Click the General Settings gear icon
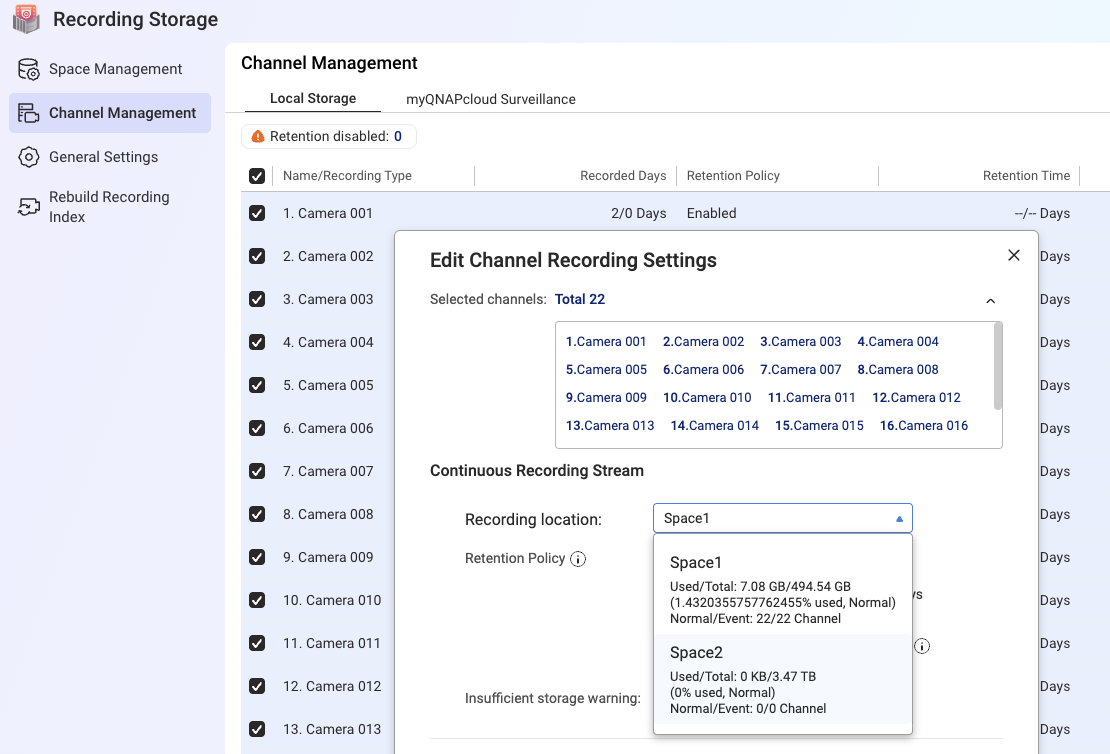The width and height of the screenshot is (1110, 754). [29, 157]
